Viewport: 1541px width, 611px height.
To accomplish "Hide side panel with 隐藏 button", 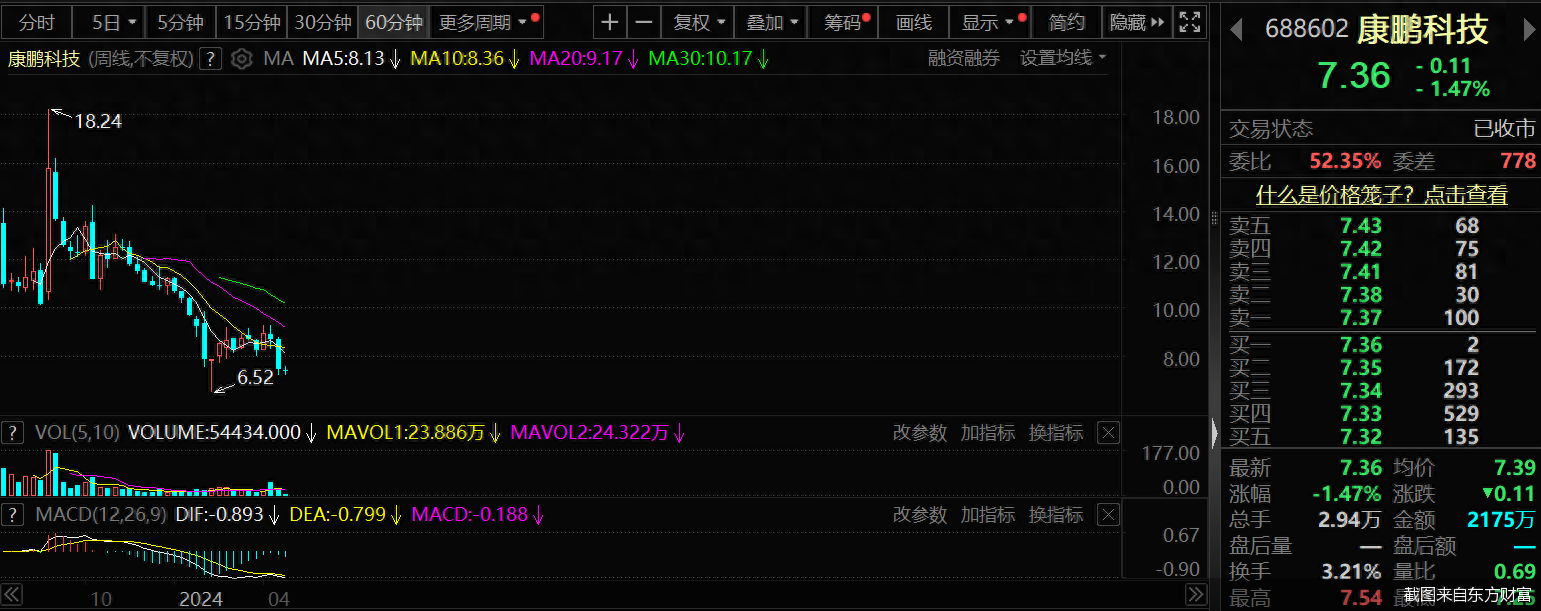I will 1137,21.
